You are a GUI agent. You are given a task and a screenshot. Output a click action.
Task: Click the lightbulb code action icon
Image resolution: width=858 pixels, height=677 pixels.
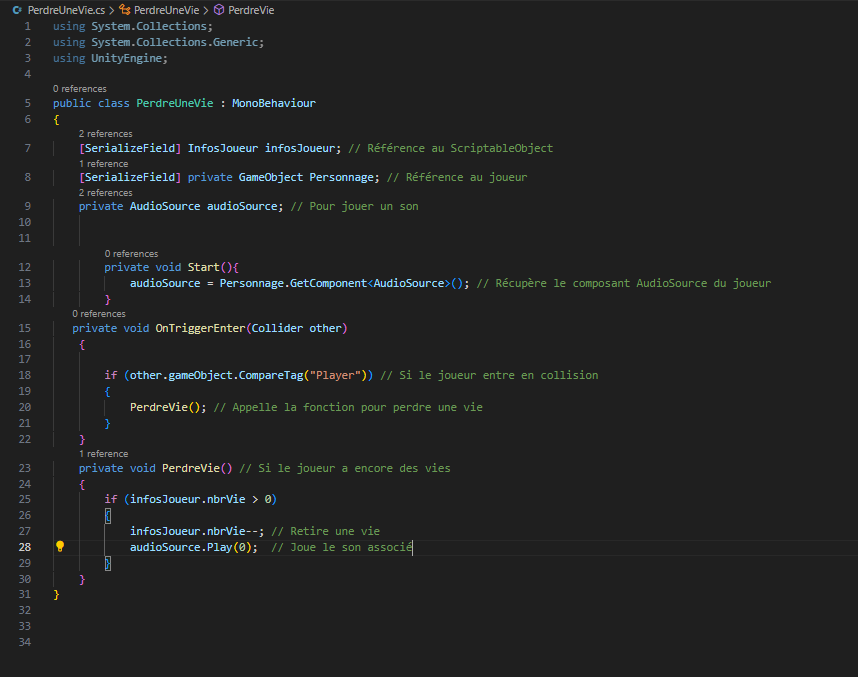pyautogui.click(x=60, y=547)
